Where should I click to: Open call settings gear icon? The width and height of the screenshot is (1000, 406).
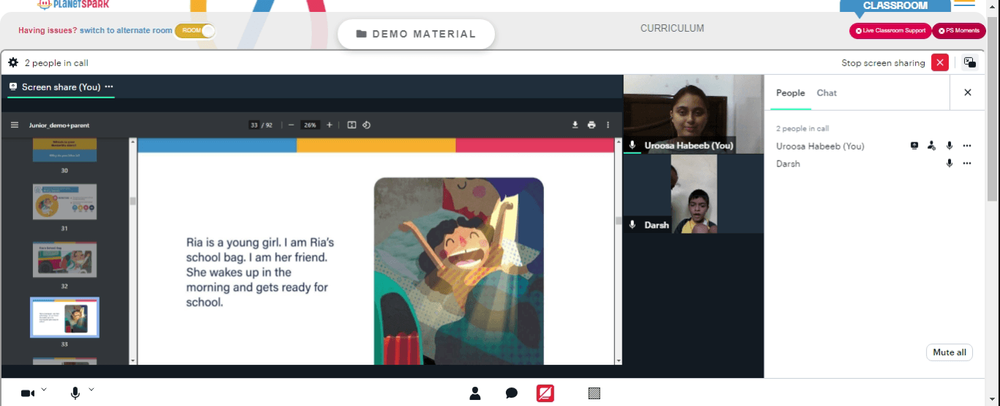click(x=13, y=62)
